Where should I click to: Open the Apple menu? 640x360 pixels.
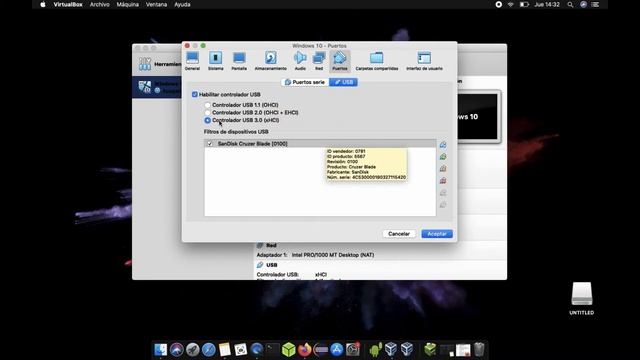click(x=43, y=4)
